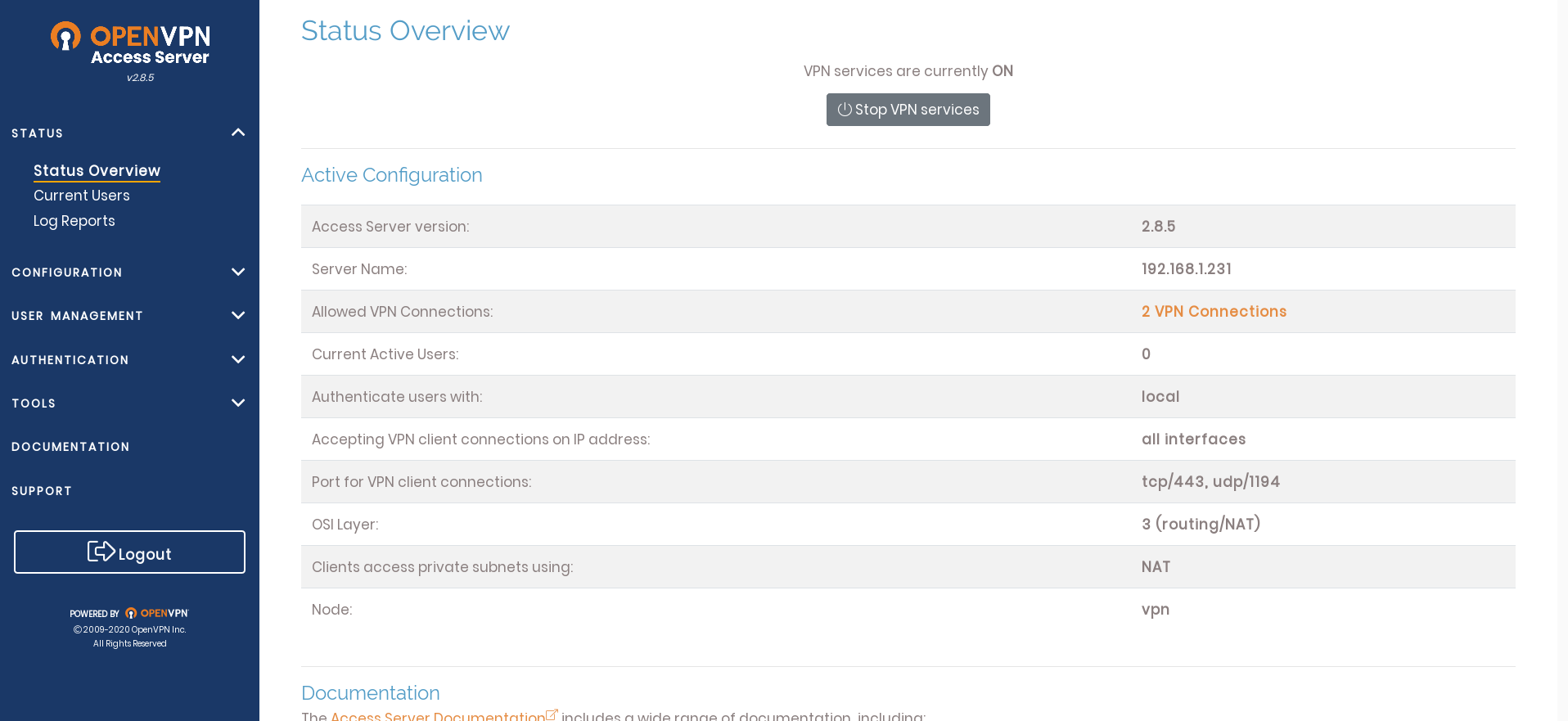
Task: Click 'VPN services are currently ON' text
Action: pyautogui.click(x=908, y=71)
